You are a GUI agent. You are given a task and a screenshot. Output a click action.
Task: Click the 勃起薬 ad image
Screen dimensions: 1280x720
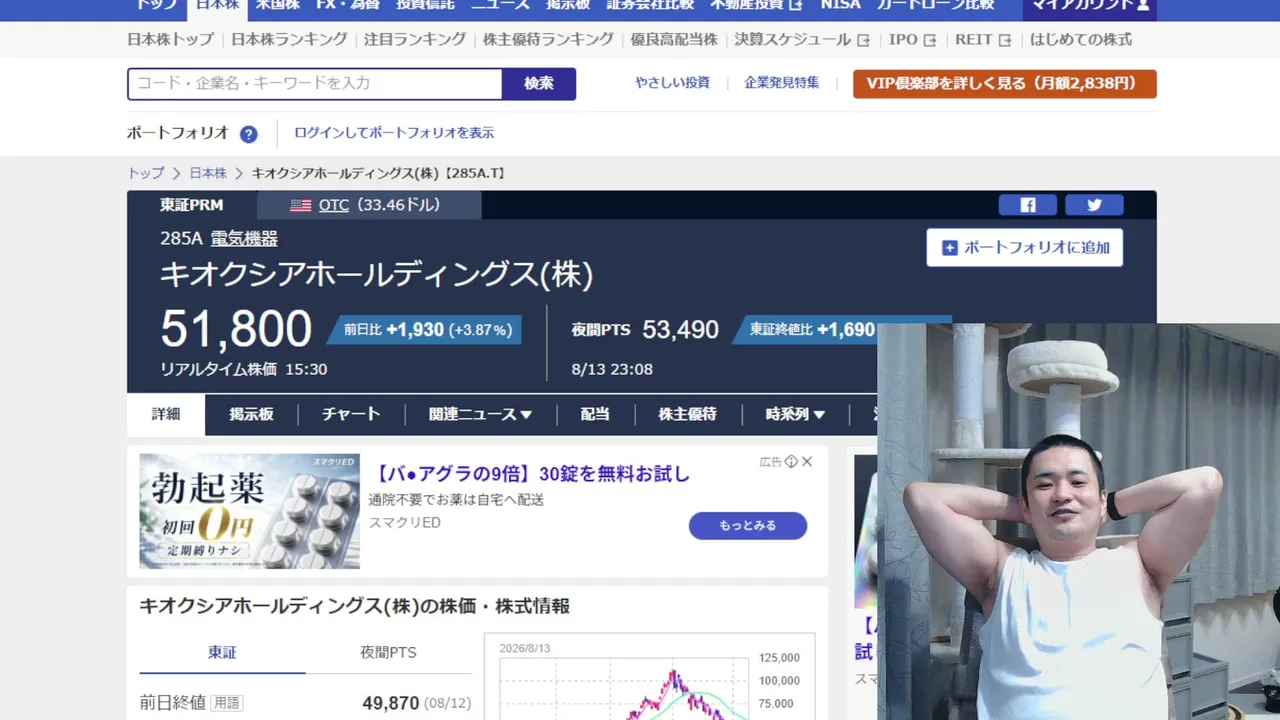click(x=249, y=511)
